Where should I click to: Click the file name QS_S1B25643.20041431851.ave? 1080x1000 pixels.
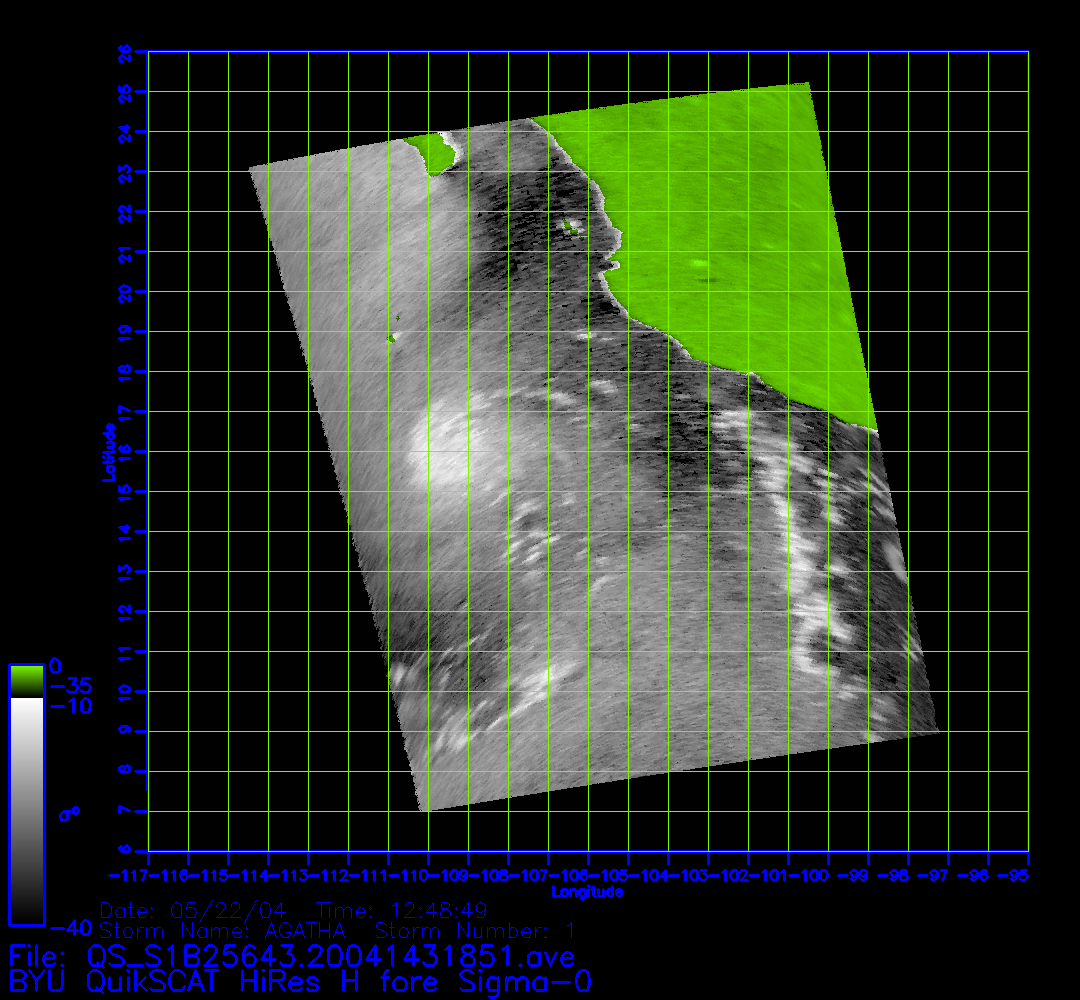click(331, 957)
